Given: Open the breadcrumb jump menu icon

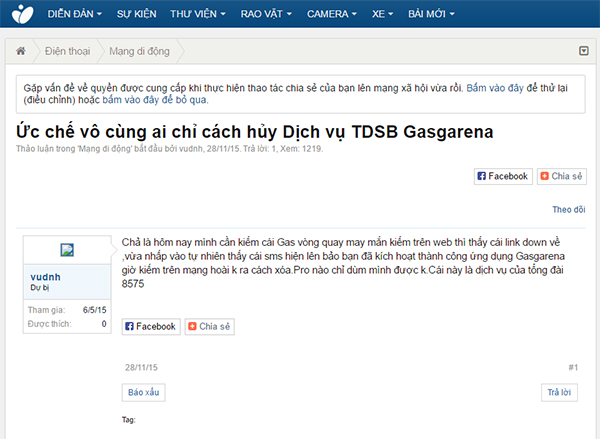Looking at the screenshot, I should 584,51.
